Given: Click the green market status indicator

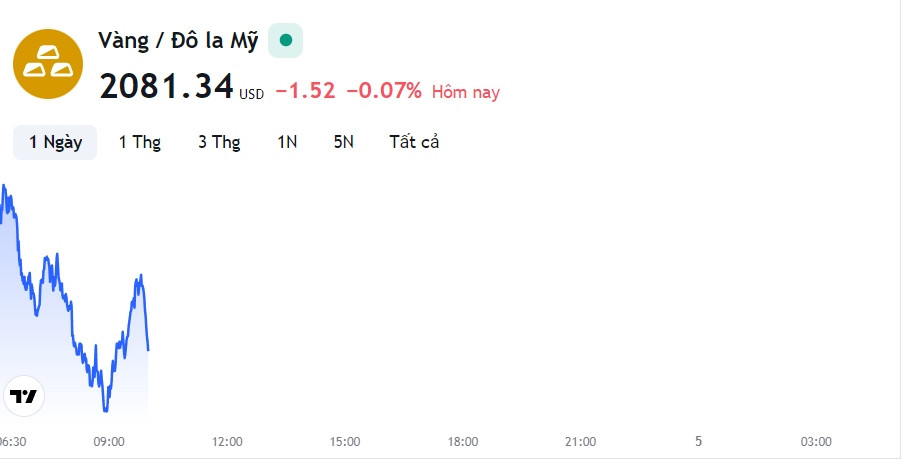Looking at the screenshot, I should [286, 40].
